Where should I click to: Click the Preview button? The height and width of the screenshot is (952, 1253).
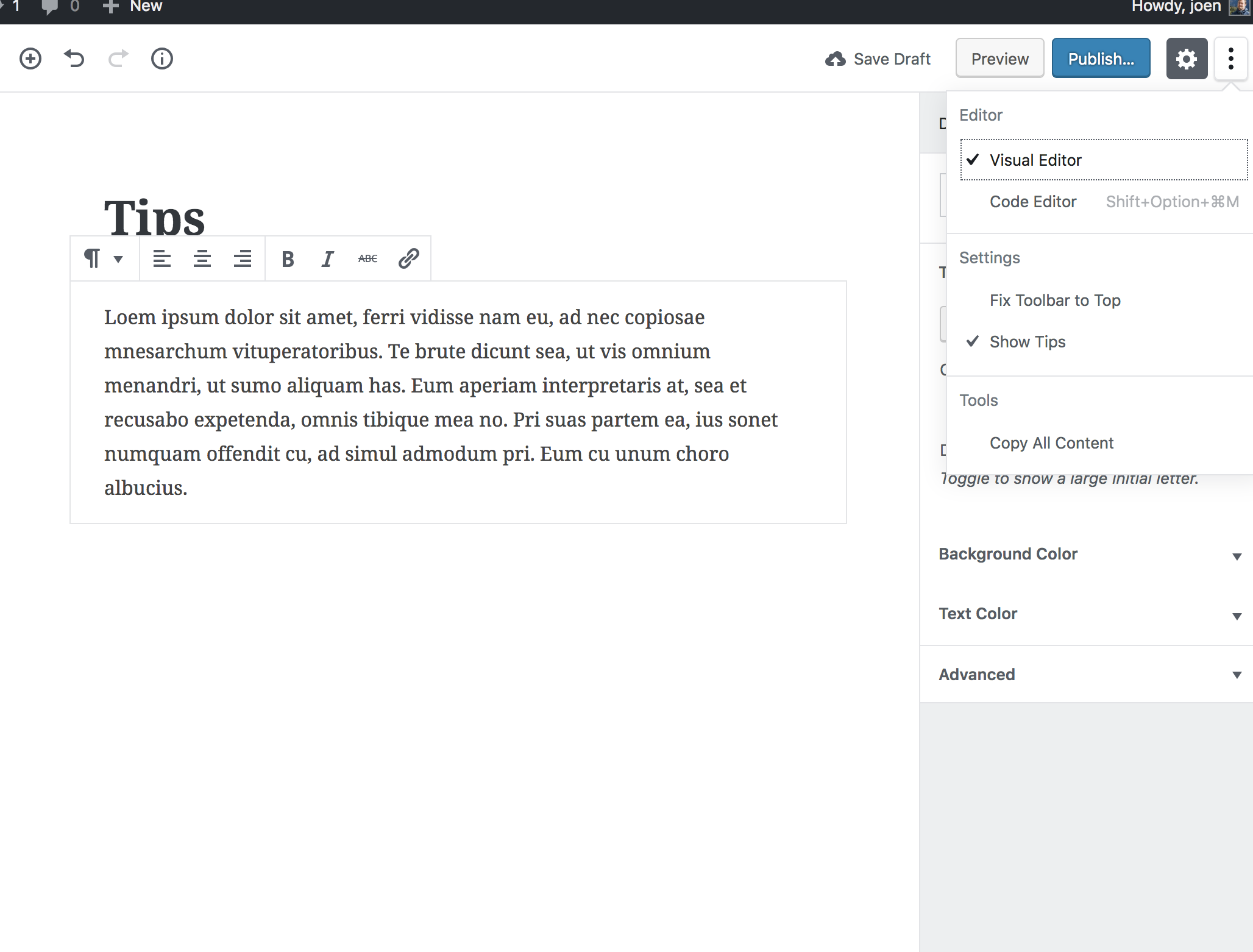(x=999, y=59)
